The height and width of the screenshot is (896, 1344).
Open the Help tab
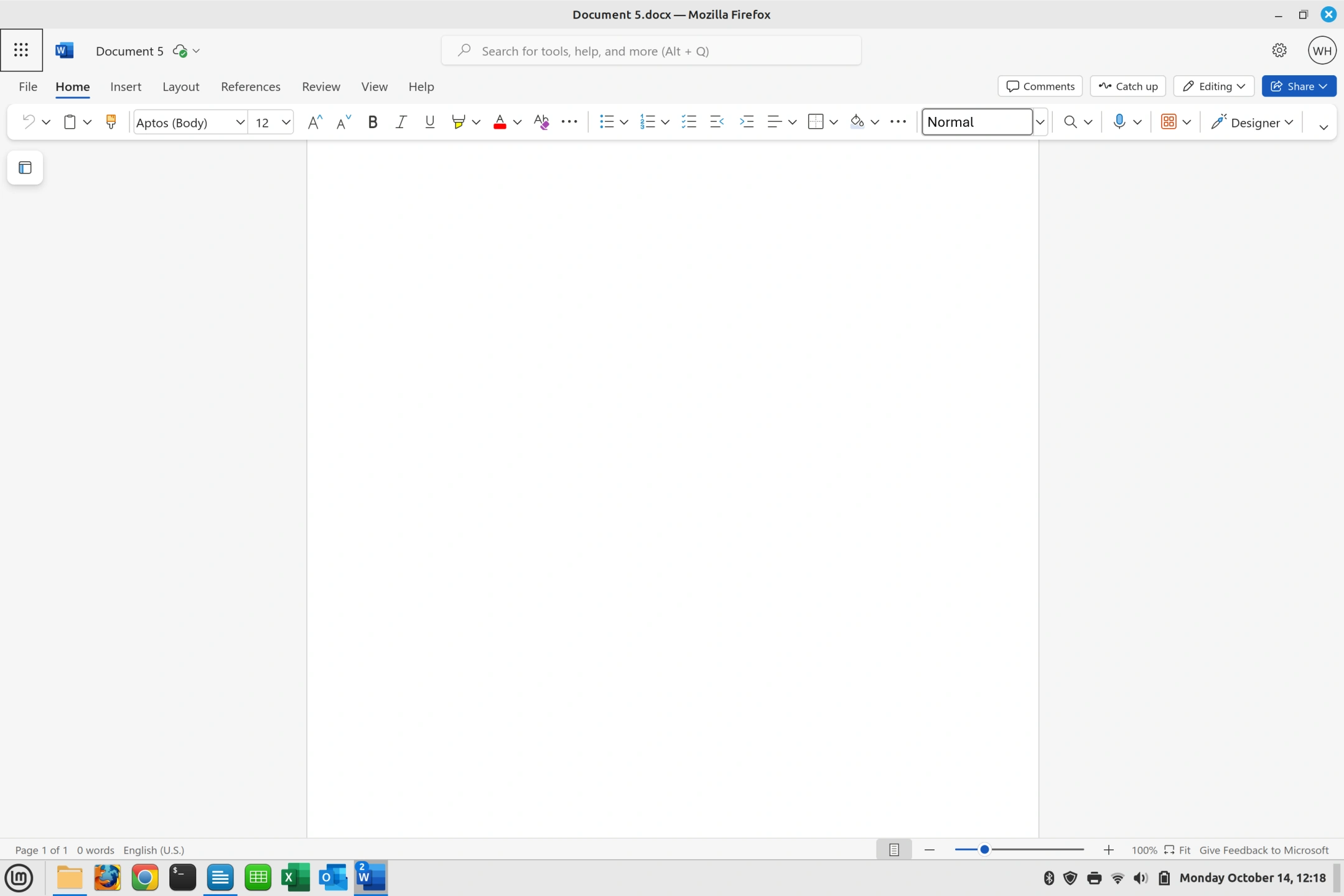[421, 86]
